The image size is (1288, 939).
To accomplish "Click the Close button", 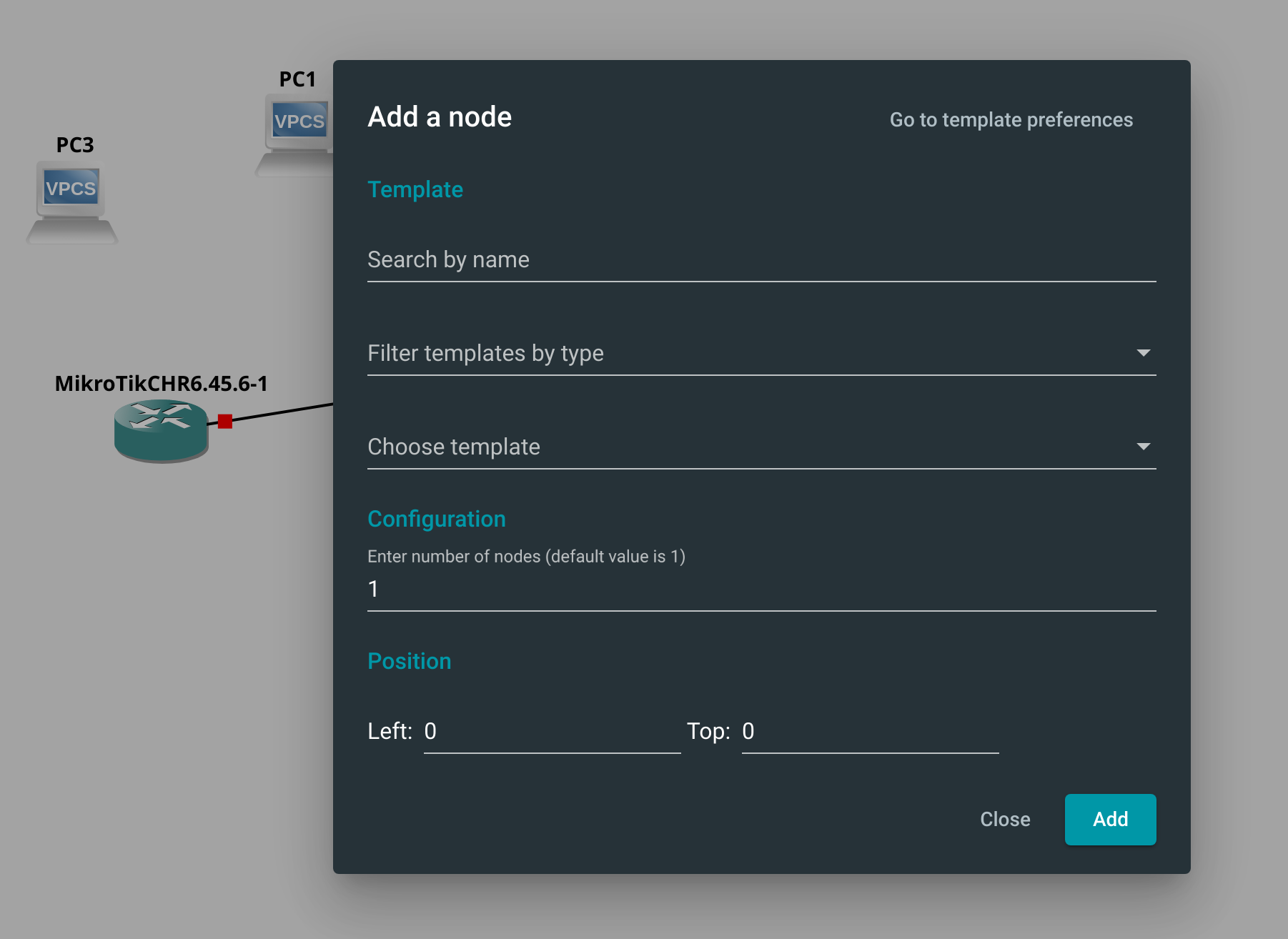I will (x=1005, y=820).
